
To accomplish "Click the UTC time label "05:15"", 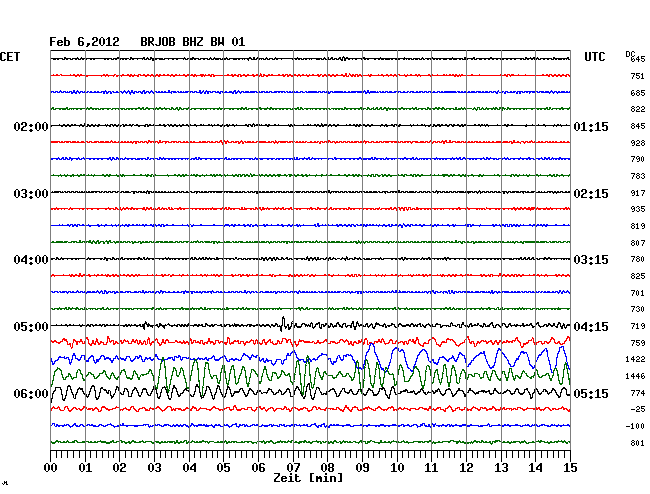I will [591, 393].
